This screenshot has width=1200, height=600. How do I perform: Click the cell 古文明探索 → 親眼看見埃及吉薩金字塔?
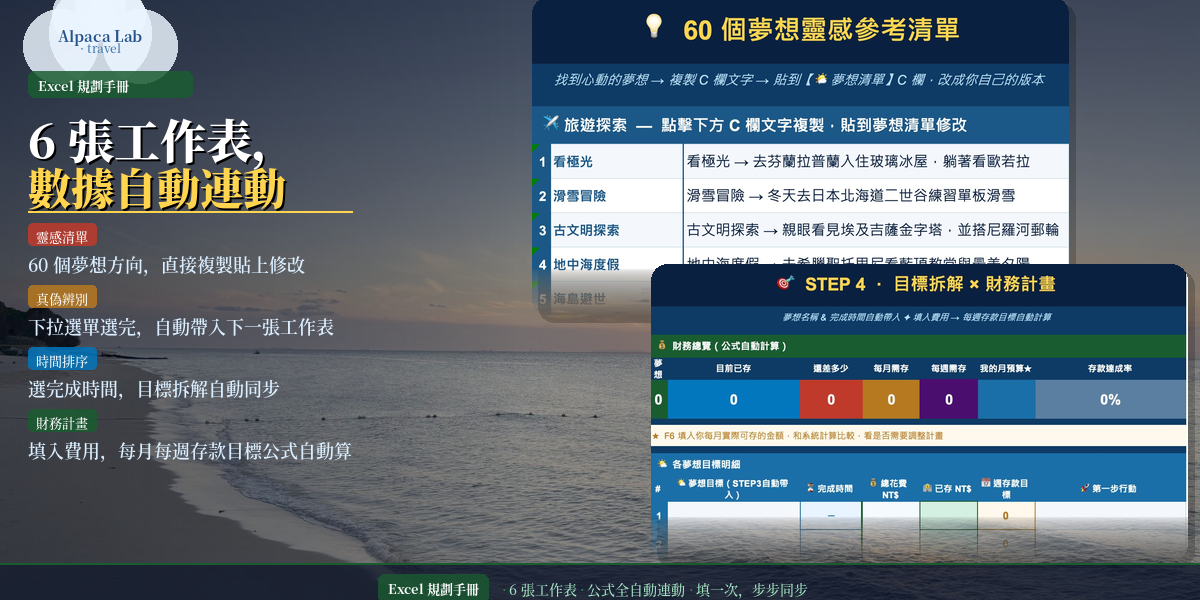pyautogui.click(x=876, y=230)
